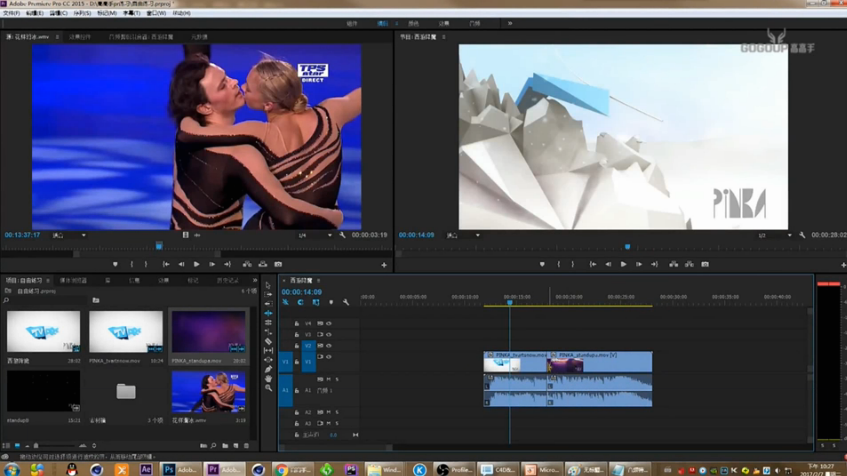Select the Track Select Forward tool

pos(268,294)
